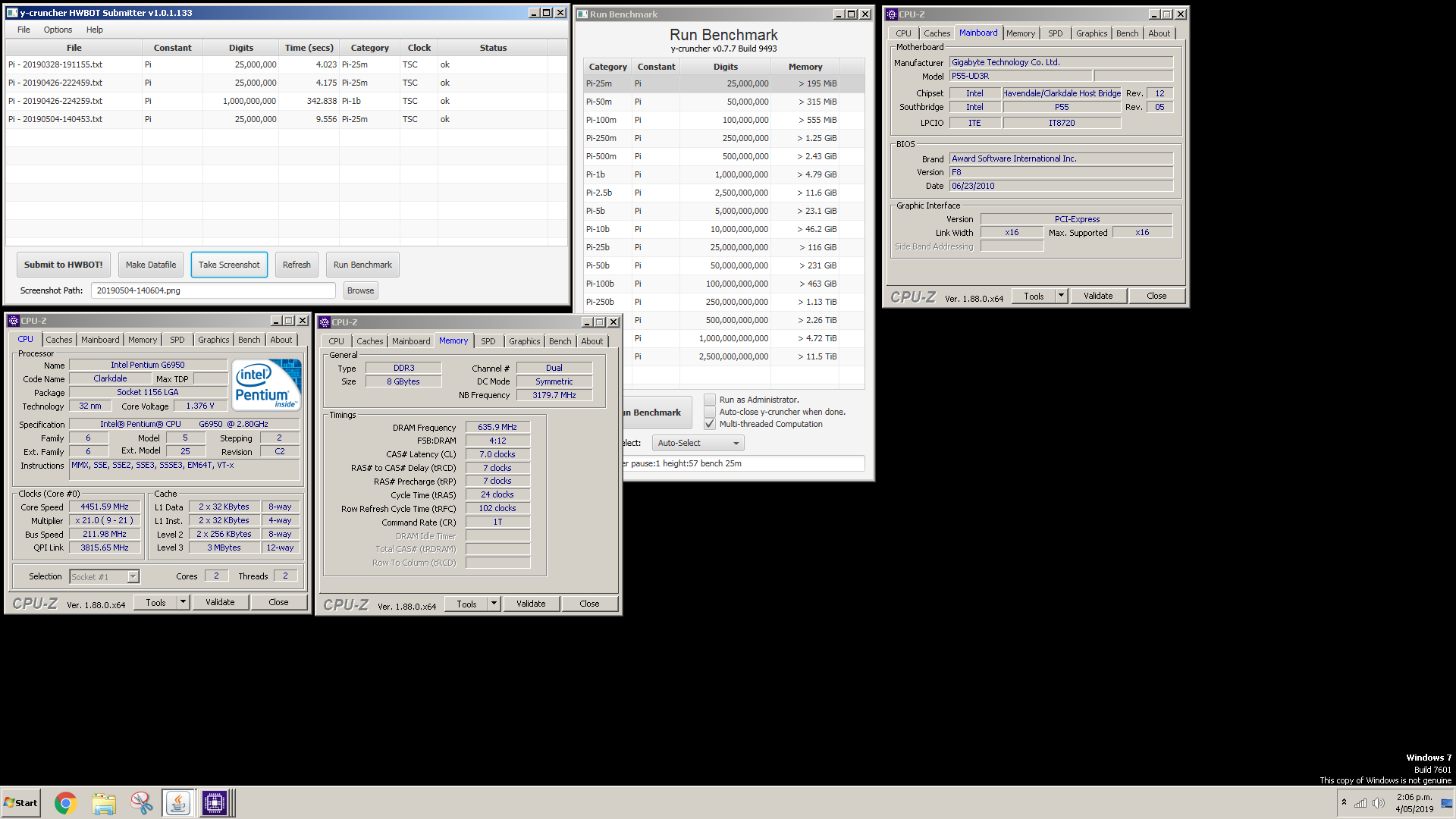
Task: Select file Pi - 20190328-191155.txt row
Action: [287, 64]
